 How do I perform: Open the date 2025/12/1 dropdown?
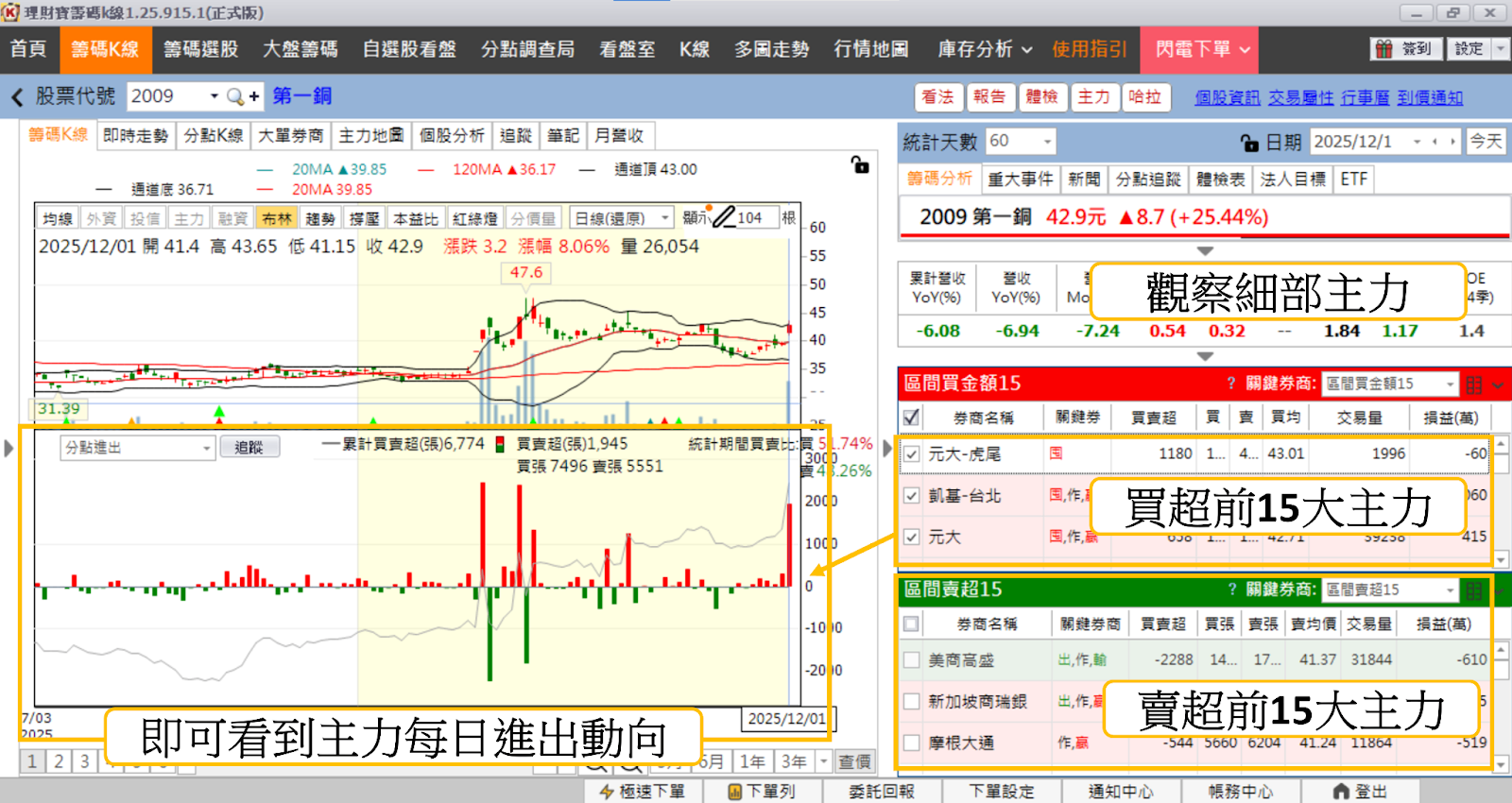[x=1417, y=142]
